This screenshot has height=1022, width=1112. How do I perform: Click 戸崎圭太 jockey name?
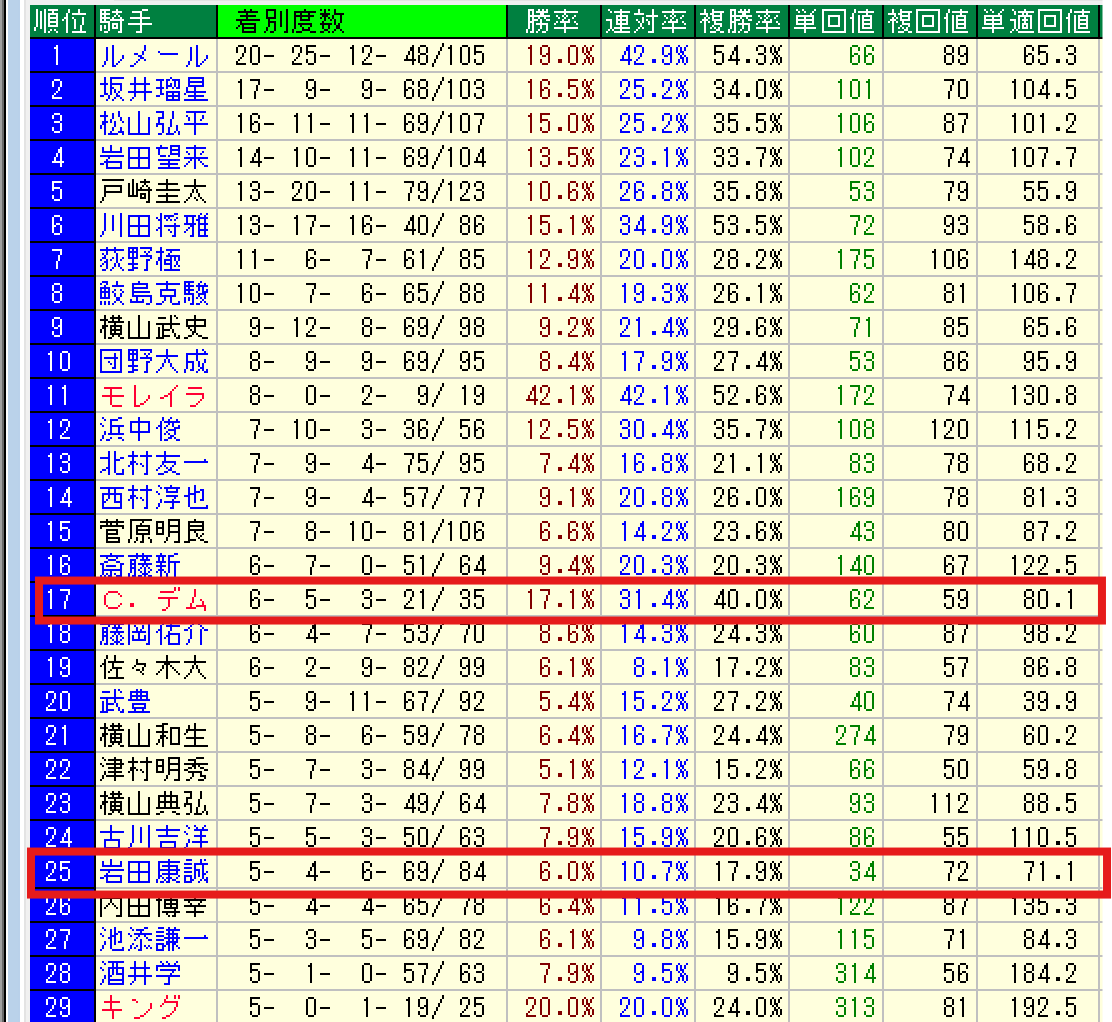coord(154,192)
